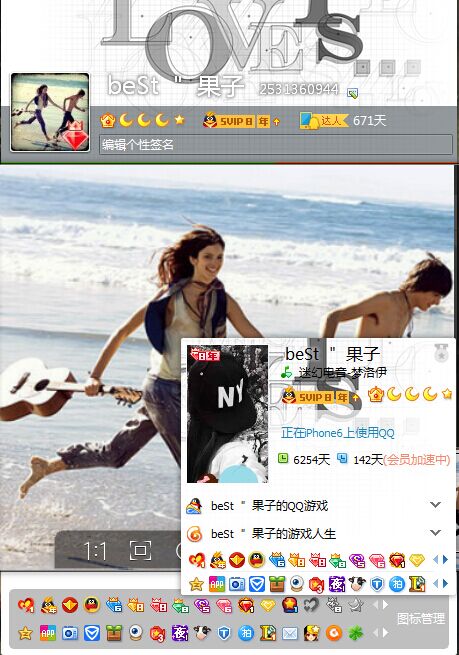Open the mail envelope icon in bottom bar
Image resolution: width=459 pixels, height=655 pixels.
click(289, 633)
